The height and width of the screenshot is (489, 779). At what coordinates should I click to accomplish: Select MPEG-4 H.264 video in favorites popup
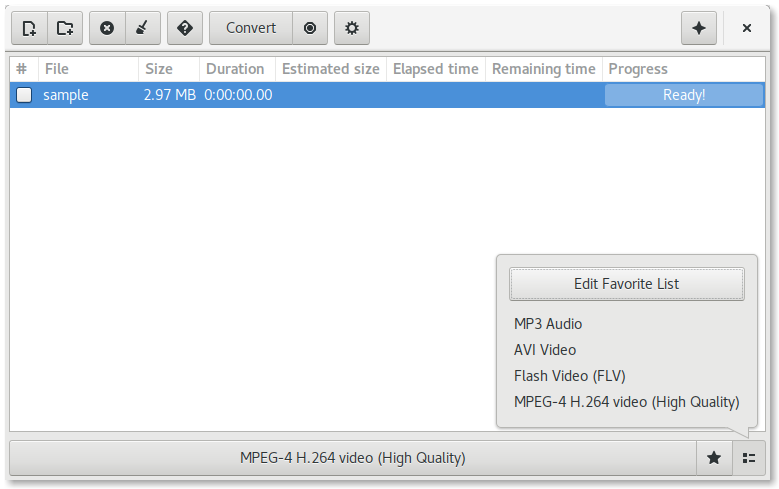(x=626, y=402)
